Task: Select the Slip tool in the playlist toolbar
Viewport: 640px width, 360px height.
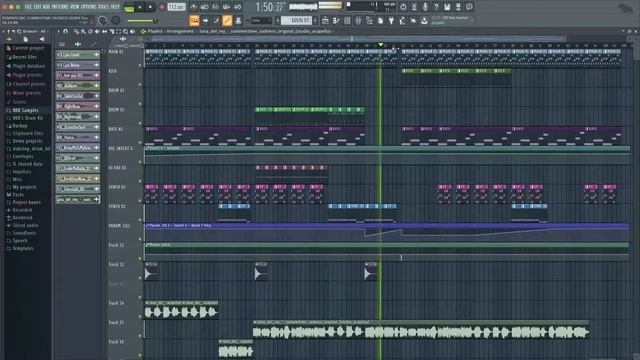Action: tap(104, 31)
